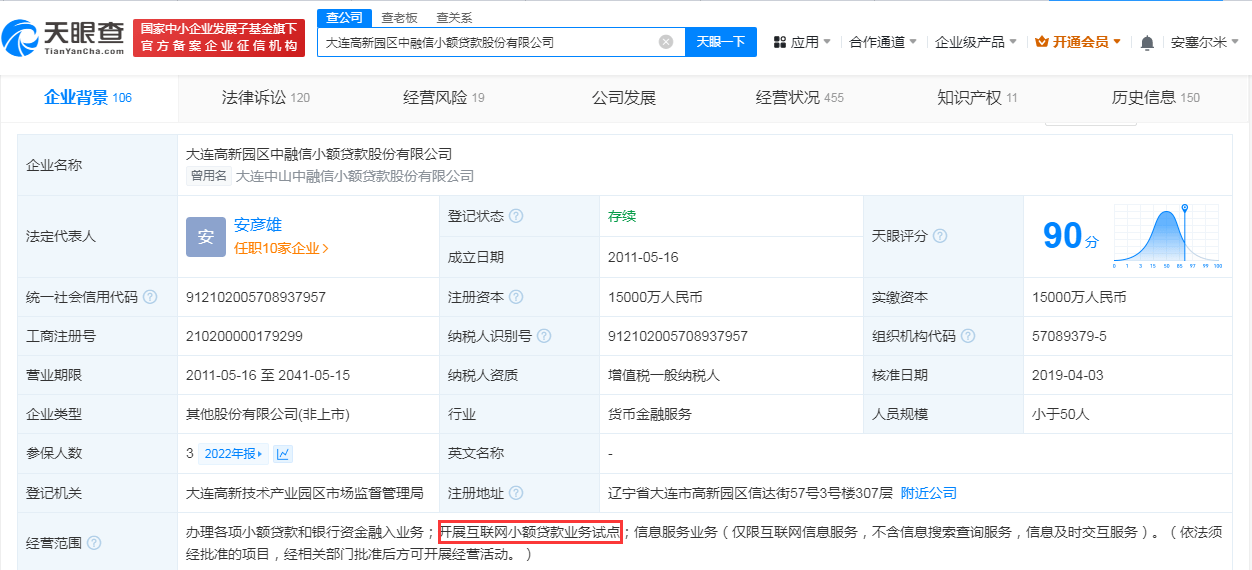This screenshot has height=570, width=1252.
Task: Select credit code 912102005708937957
Action: point(256,297)
